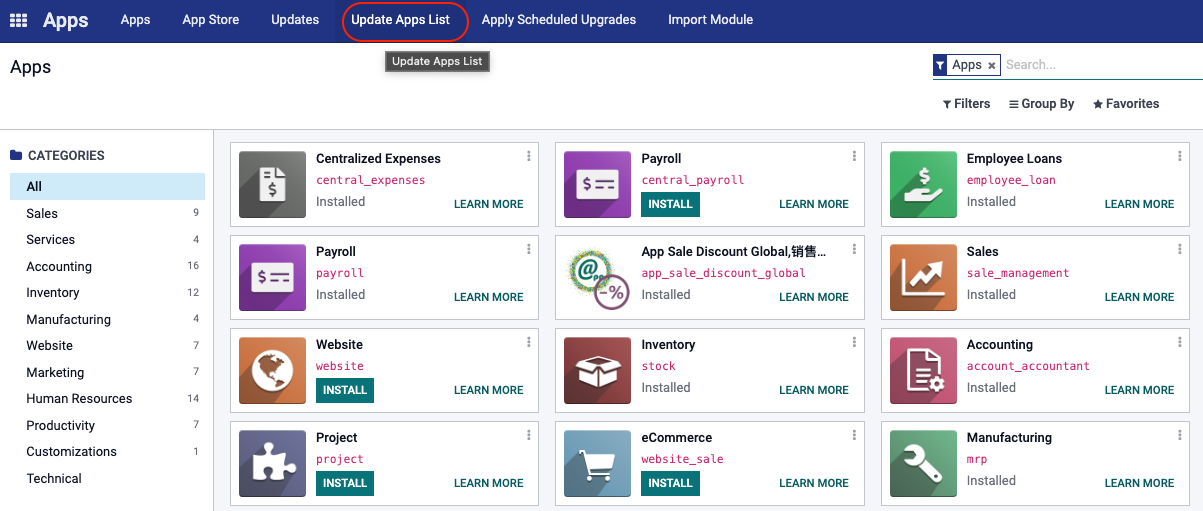Open the Filters dropdown
Viewport: 1203px width, 511px height.
click(966, 104)
